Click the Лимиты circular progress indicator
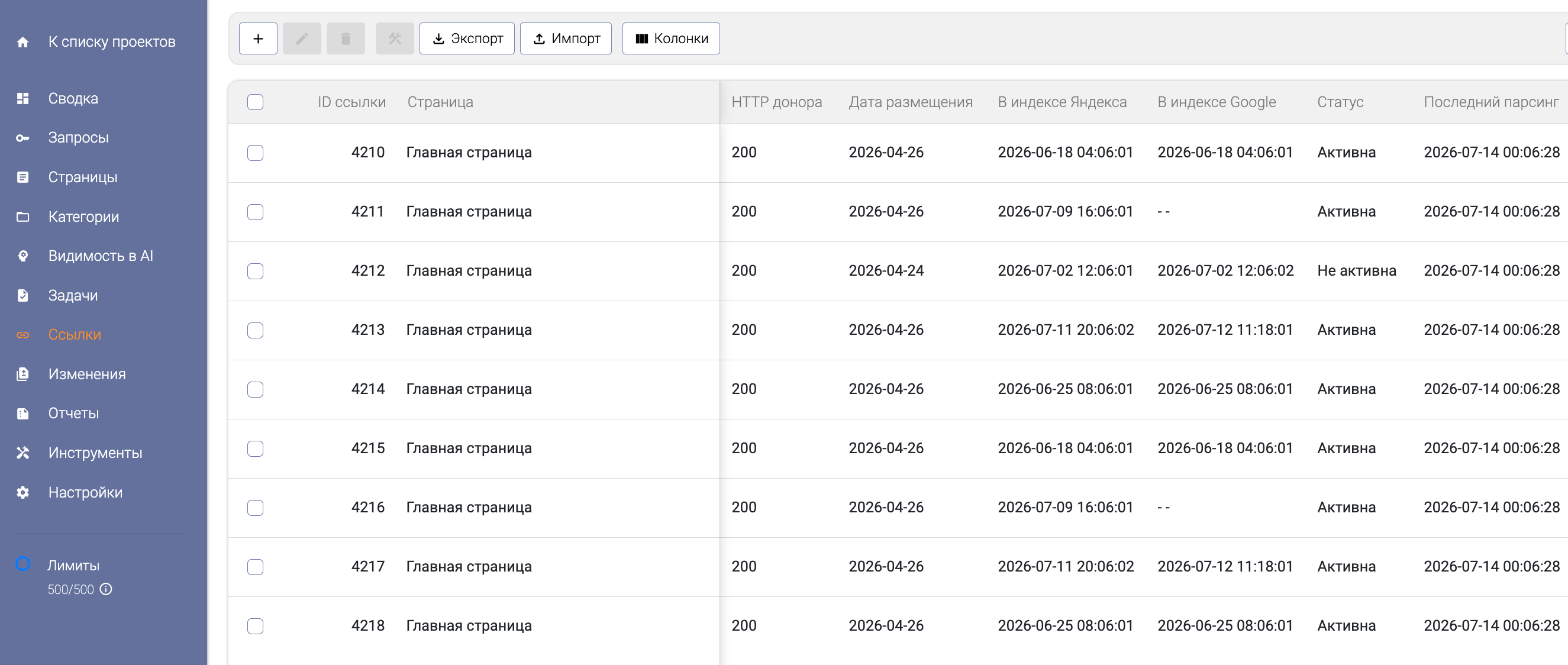 (x=23, y=564)
